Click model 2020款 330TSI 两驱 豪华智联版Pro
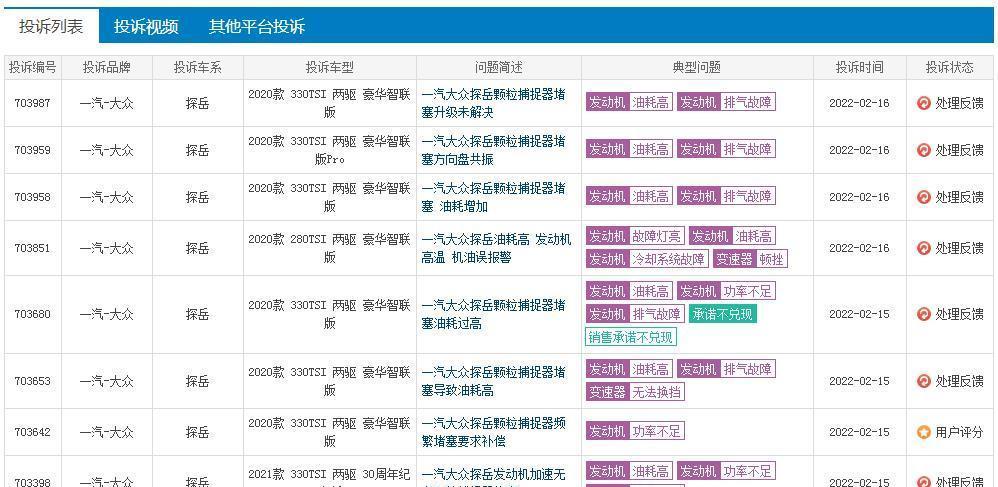This screenshot has height=487, width=998. coord(330,150)
